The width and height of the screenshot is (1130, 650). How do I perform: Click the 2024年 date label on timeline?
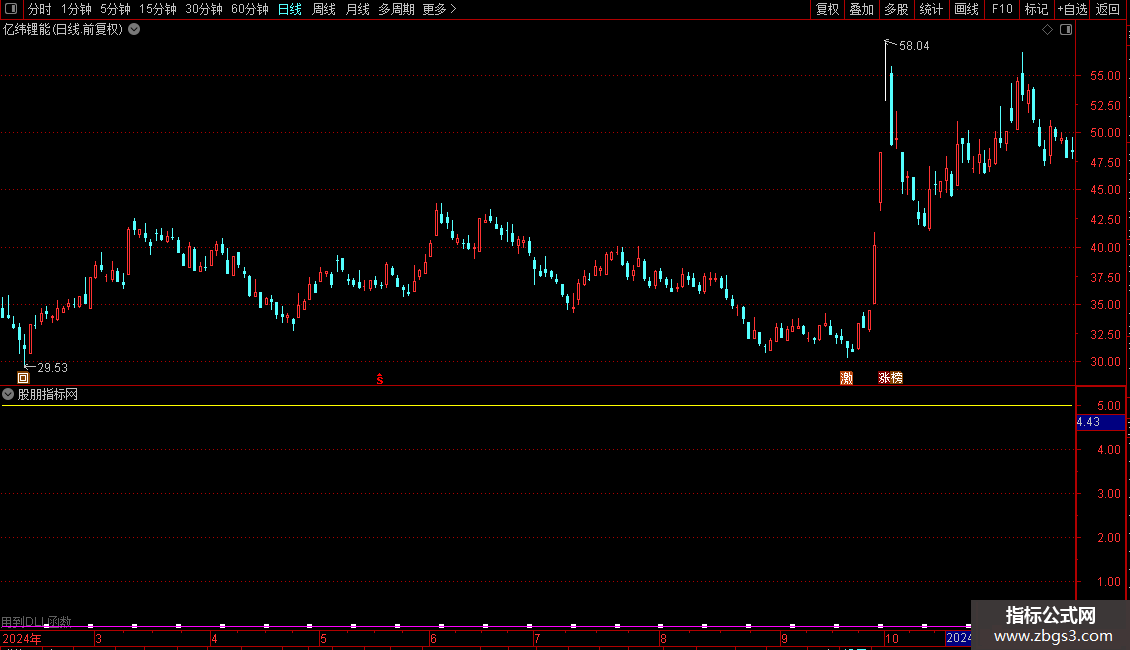(22, 638)
